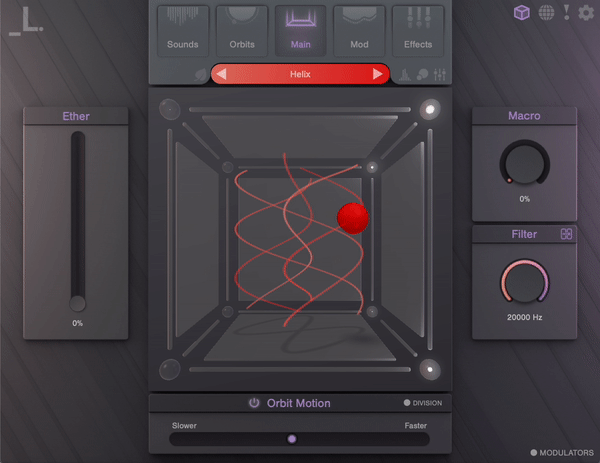This screenshot has width=600, height=463.
Task: Click the Slower label
Action: click(x=184, y=426)
